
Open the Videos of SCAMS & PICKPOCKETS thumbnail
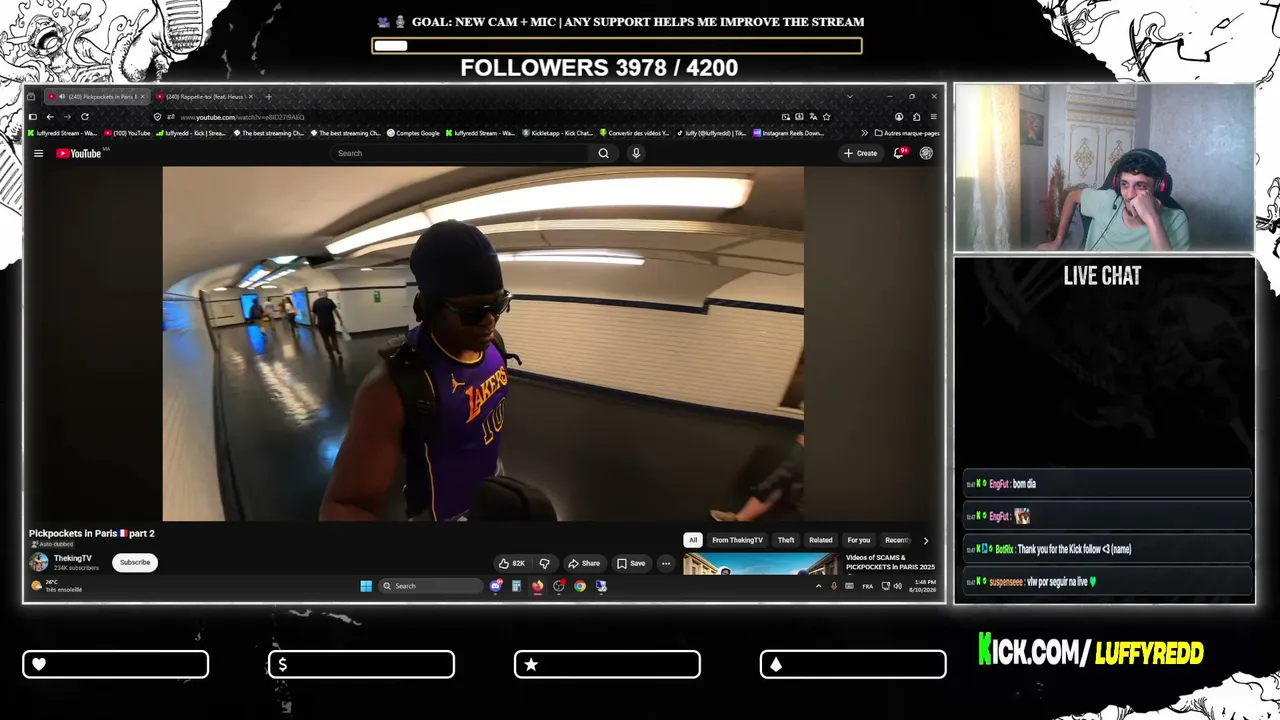coord(762,564)
